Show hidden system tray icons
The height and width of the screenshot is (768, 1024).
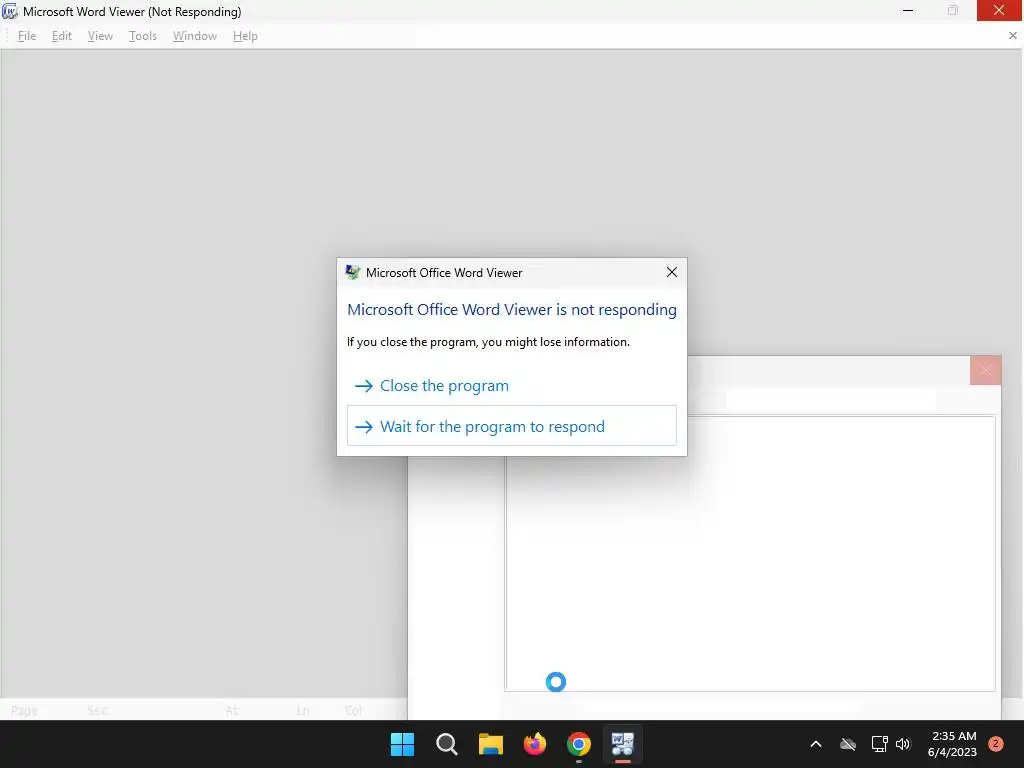816,744
